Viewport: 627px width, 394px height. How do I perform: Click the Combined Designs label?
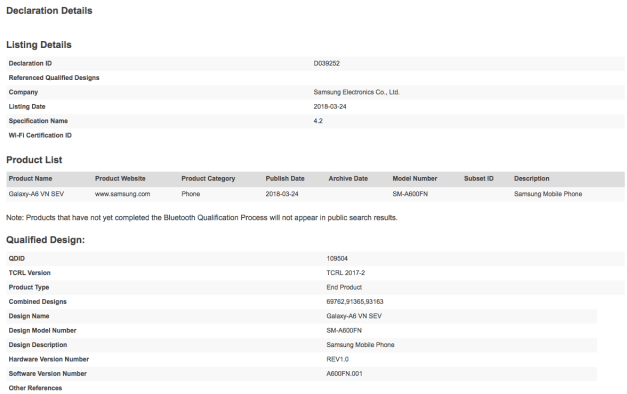point(37,302)
